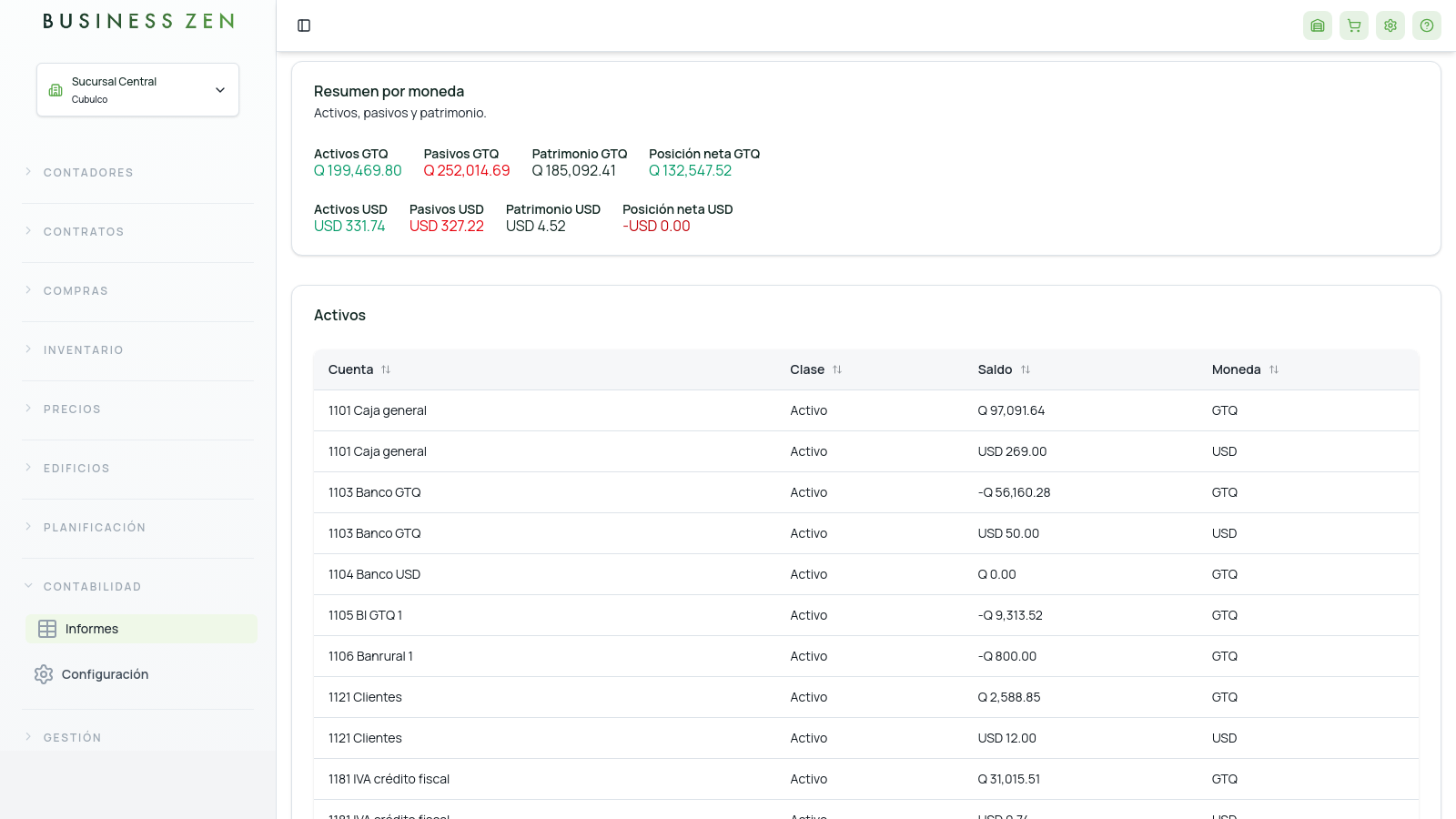Click the building icon beside Sucursal Central
Viewport: 1456px width, 819px height.
click(56, 90)
